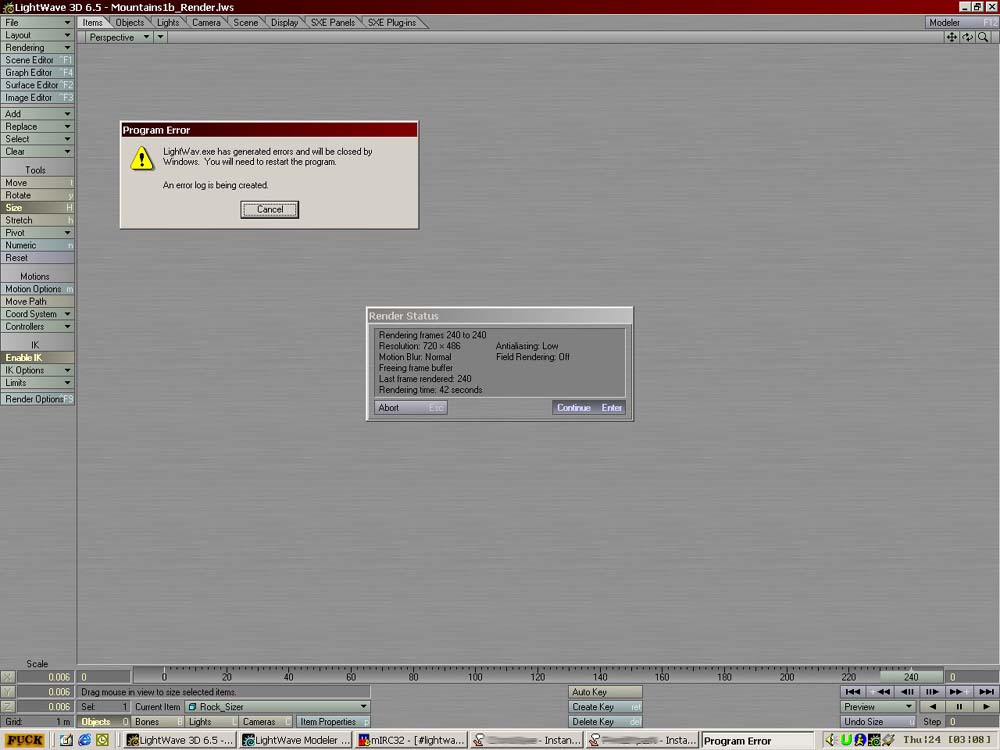Switch selection mode to Lights at the bottom
Viewport: 1000px width, 750px height.
(212, 722)
